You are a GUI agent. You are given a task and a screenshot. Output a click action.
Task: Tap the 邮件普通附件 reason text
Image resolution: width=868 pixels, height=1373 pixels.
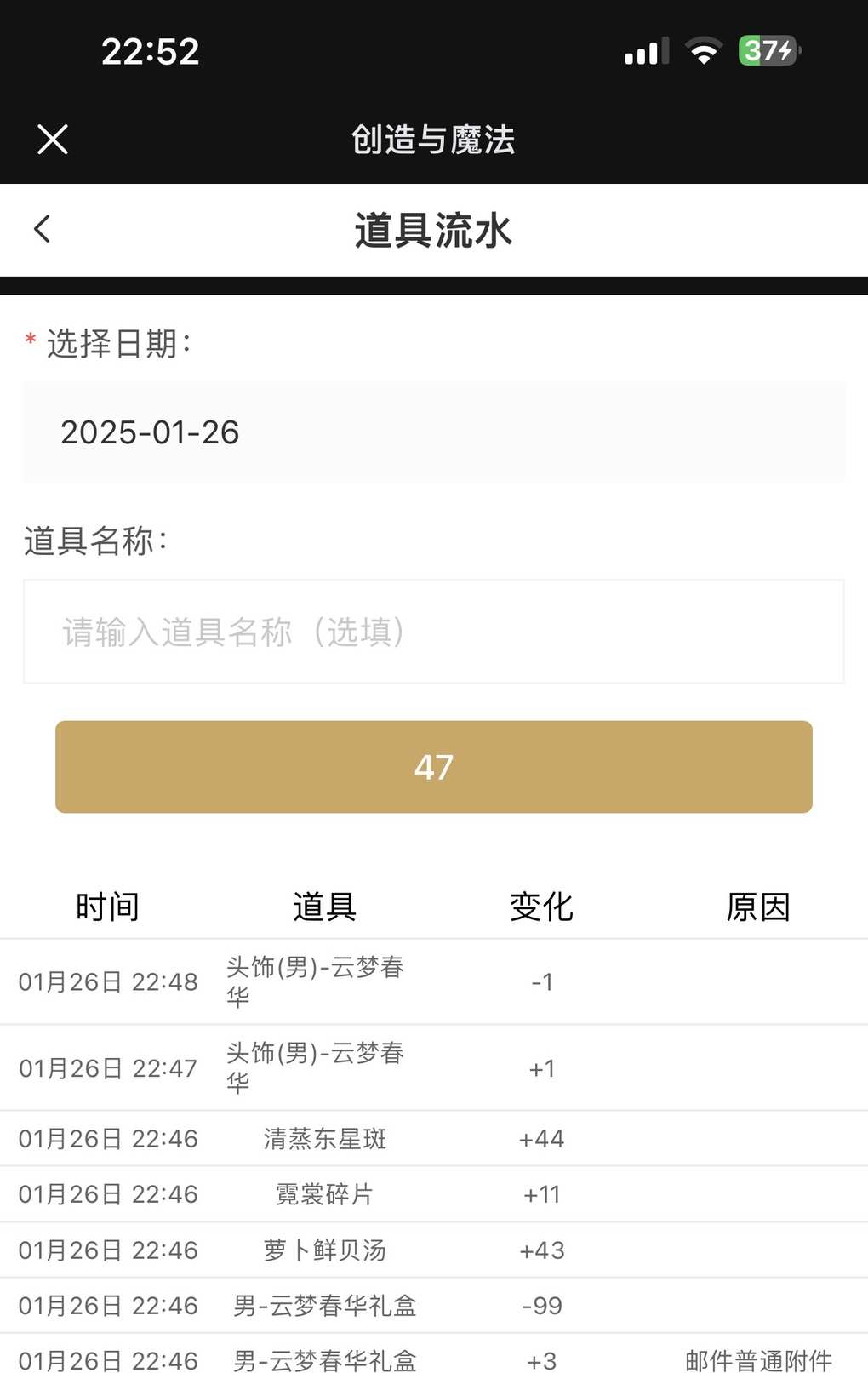coord(758,1360)
